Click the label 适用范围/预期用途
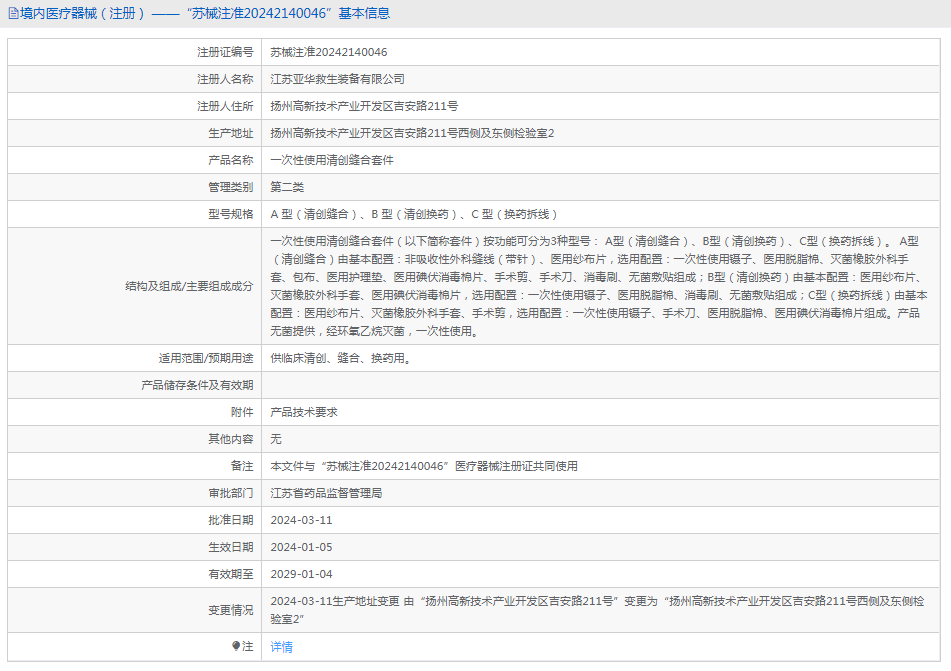This screenshot has height=671, width=951. pos(206,358)
